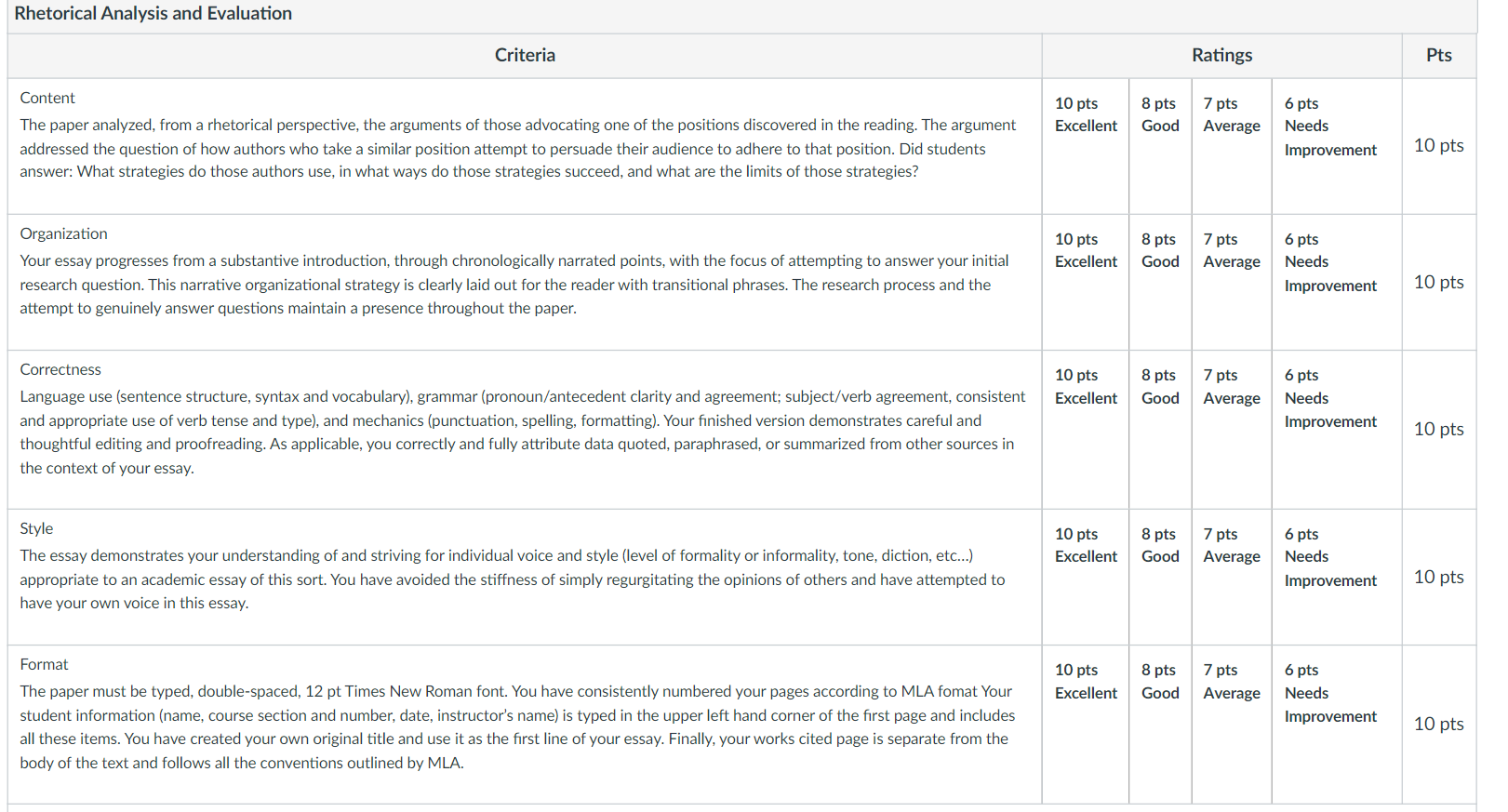This screenshot has height=812, width=1508.
Task: Pick 7 pts Average for Format
Action: (1231, 724)
